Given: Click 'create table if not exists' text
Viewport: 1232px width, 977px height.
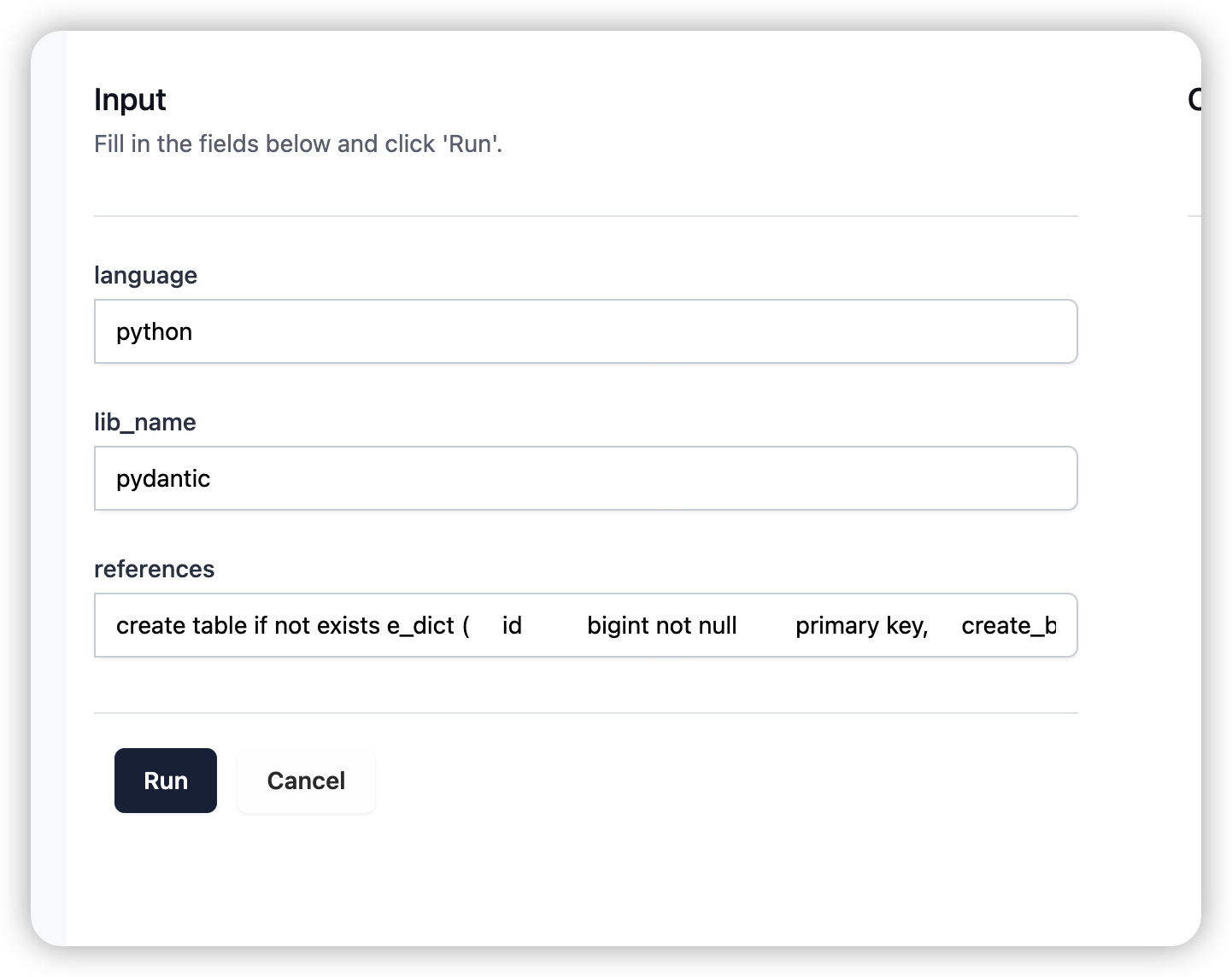Looking at the screenshot, I should (248, 625).
